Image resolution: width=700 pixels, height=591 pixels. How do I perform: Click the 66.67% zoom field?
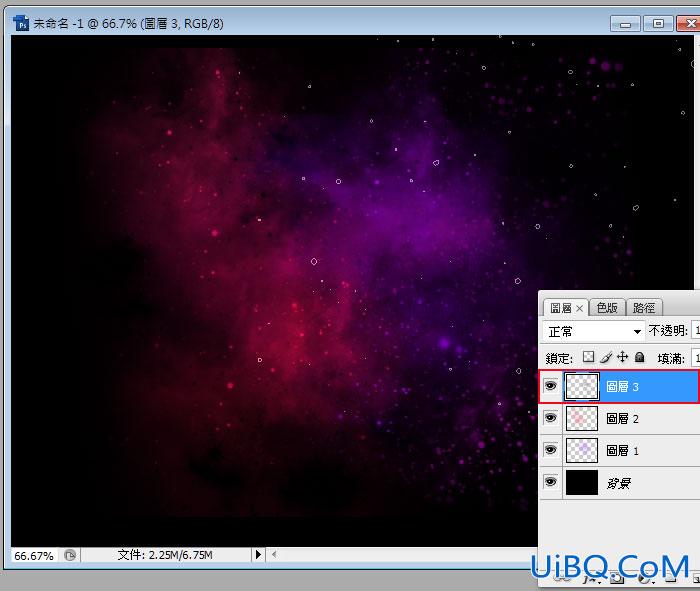34,556
